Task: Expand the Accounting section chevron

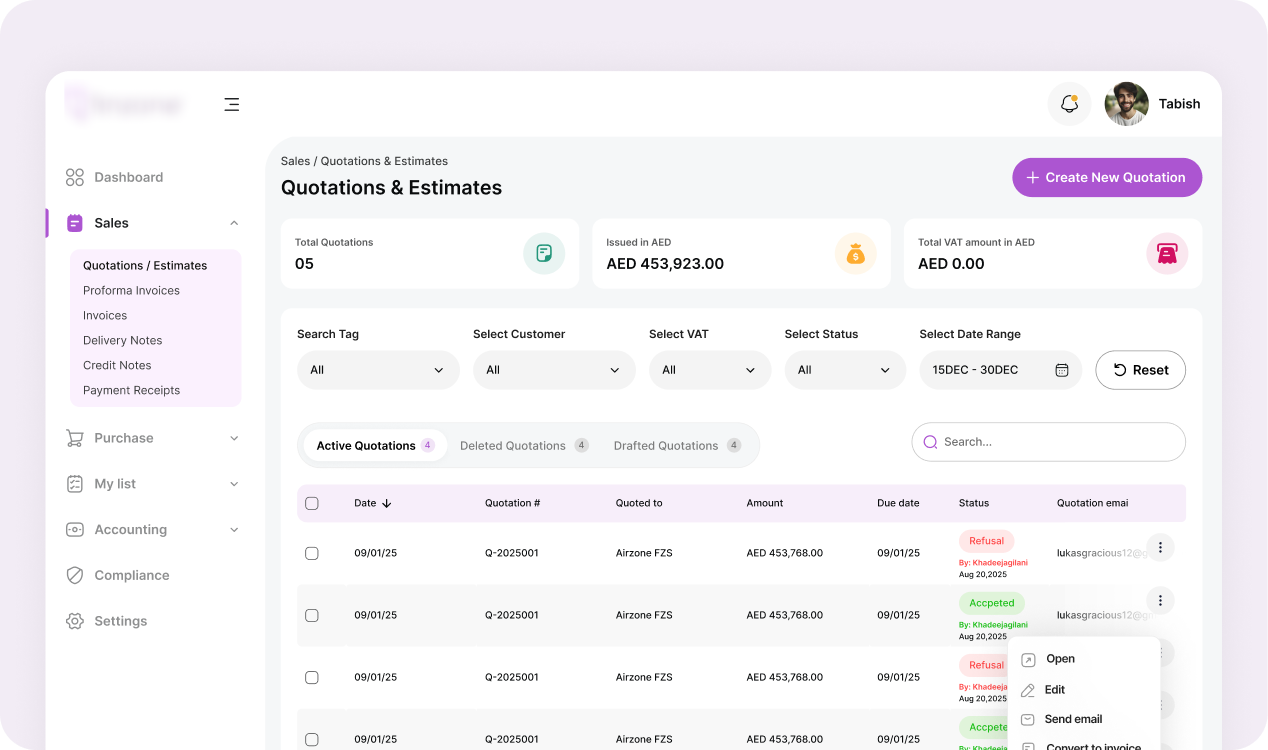Action: tap(234, 530)
